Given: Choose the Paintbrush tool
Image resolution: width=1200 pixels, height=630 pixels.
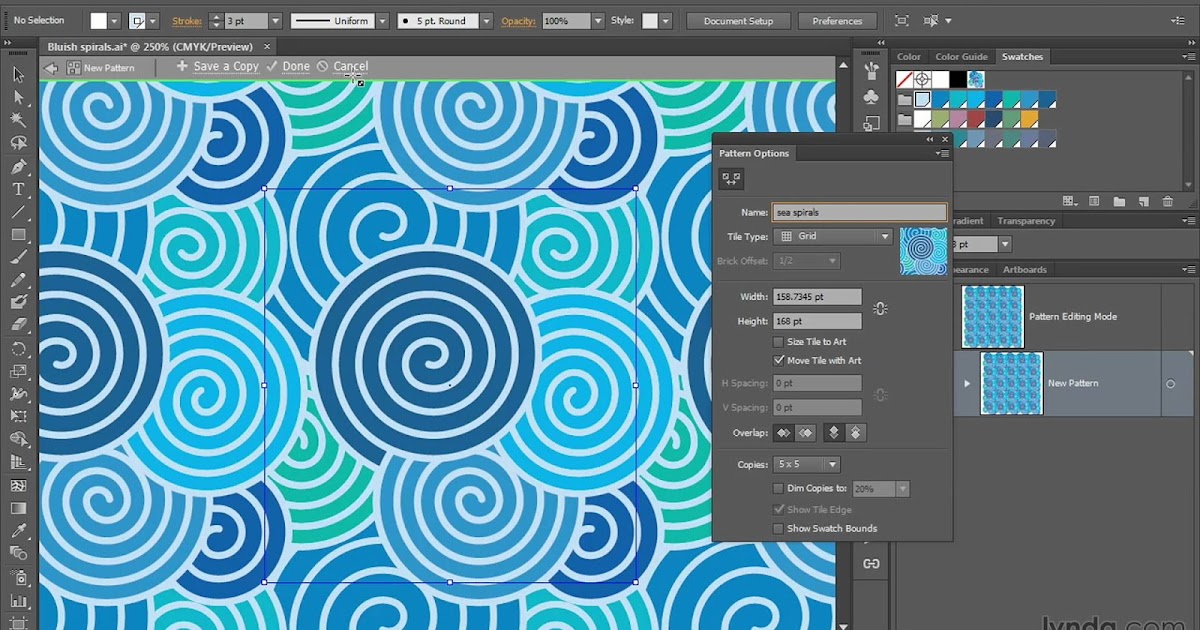Looking at the screenshot, I should tap(17, 255).
